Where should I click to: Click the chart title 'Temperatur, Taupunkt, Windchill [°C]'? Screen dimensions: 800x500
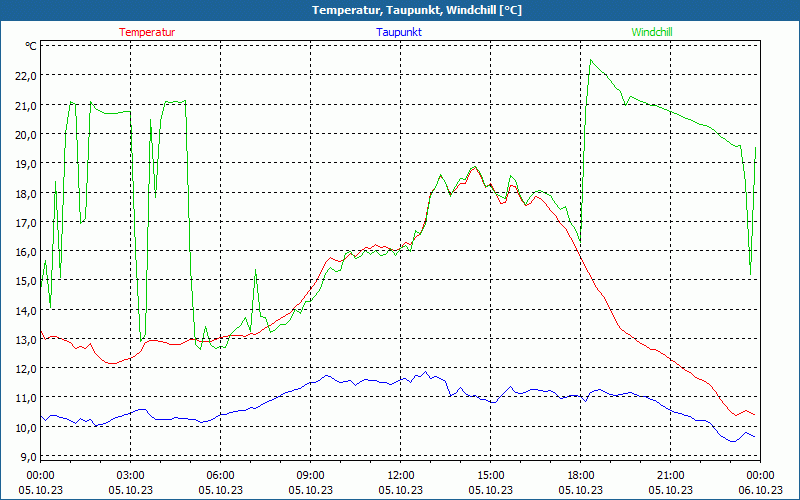pos(417,10)
